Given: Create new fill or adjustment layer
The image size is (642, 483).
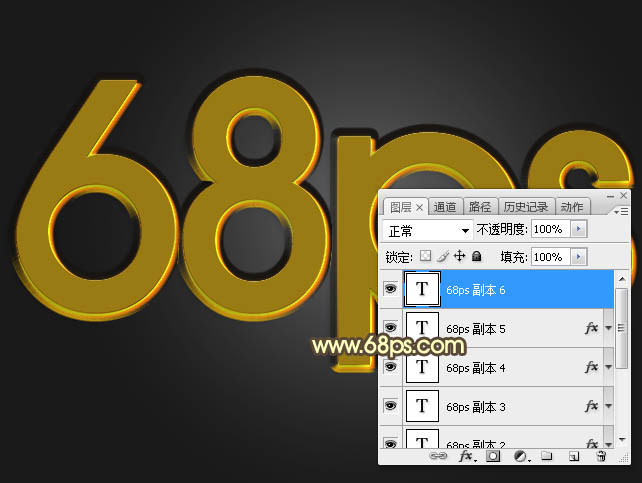Looking at the screenshot, I should click(x=521, y=456).
